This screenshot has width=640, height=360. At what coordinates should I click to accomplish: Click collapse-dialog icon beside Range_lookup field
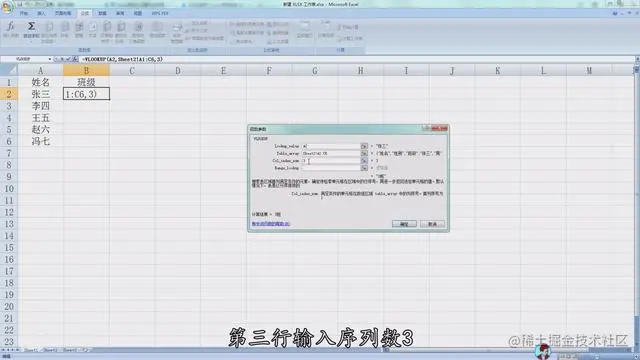pyautogui.click(x=364, y=168)
